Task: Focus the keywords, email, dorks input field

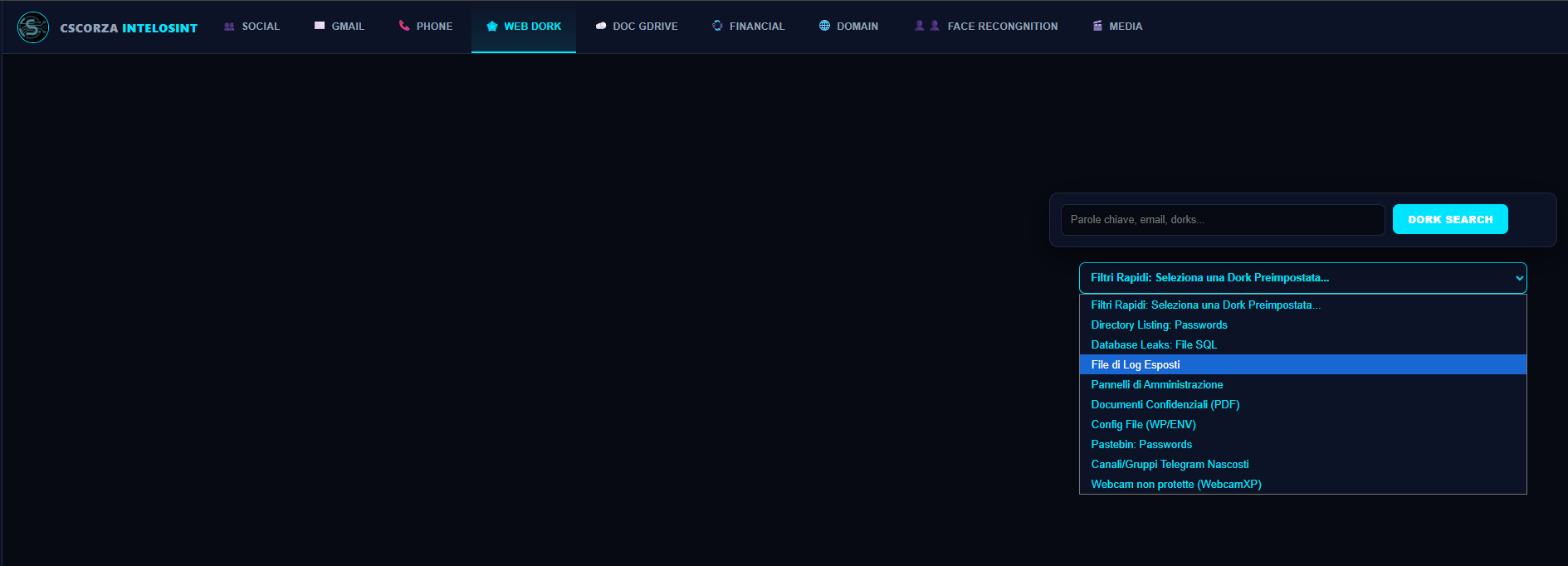Action: click(1223, 220)
